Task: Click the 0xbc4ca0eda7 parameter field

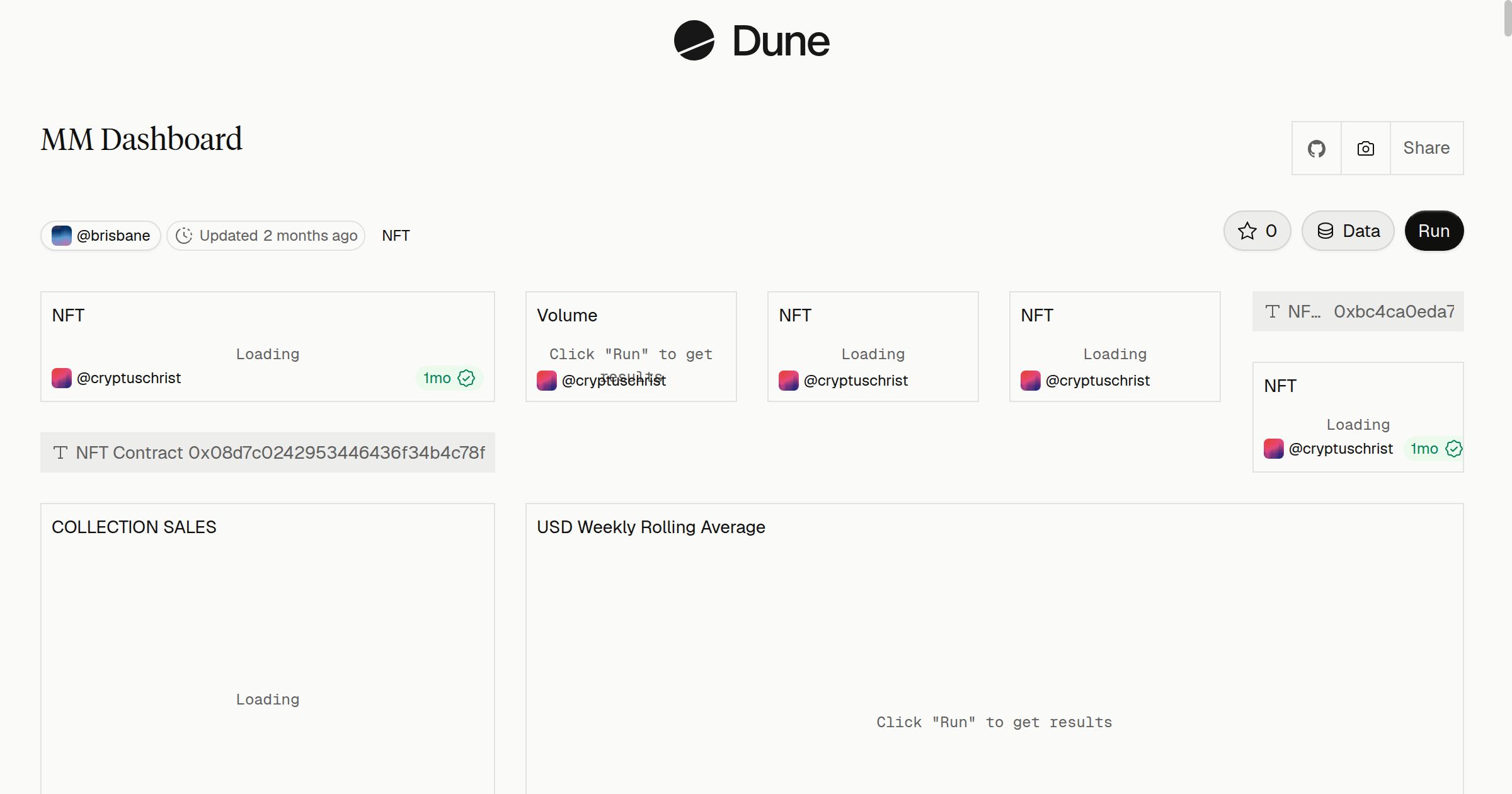Action: pos(1358,311)
